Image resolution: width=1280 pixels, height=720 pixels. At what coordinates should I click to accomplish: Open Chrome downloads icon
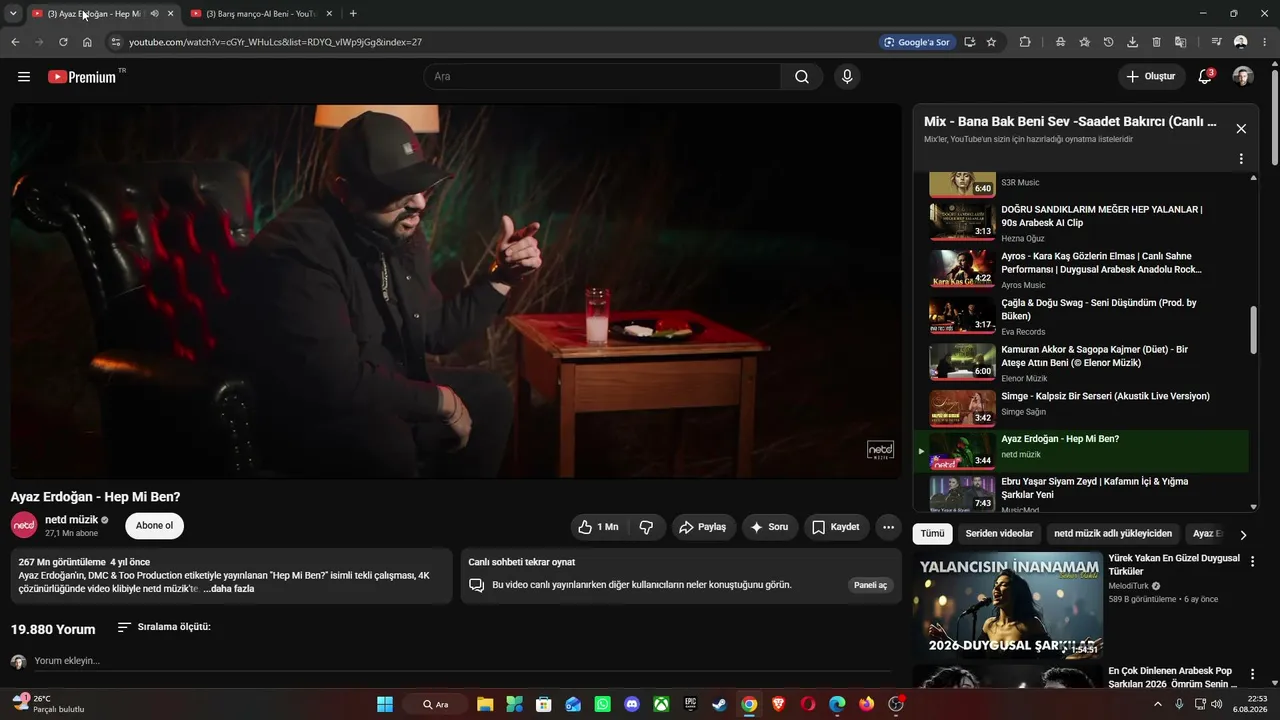pyautogui.click(x=1132, y=42)
